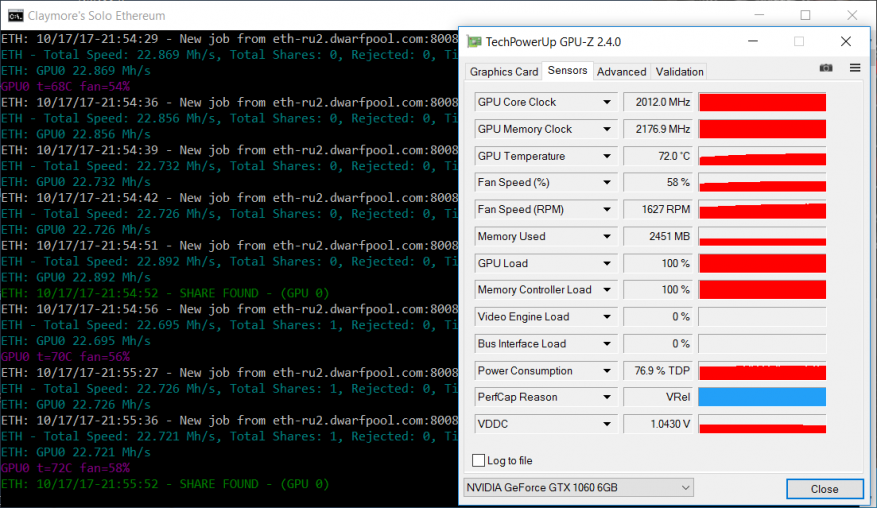Image resolution: width=877 pixels, height=508 pixels.
Task: Click the red GPU Memory Clock graph
Action: point(762,129)
